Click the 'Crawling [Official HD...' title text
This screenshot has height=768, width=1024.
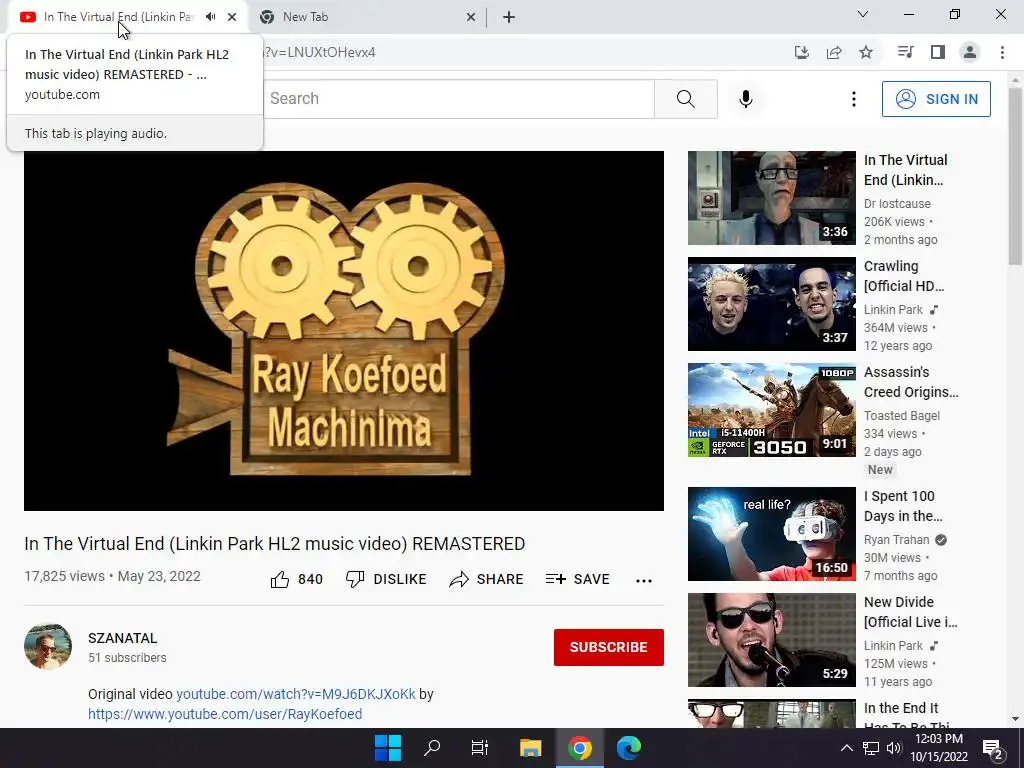click(x=904, y=276)
